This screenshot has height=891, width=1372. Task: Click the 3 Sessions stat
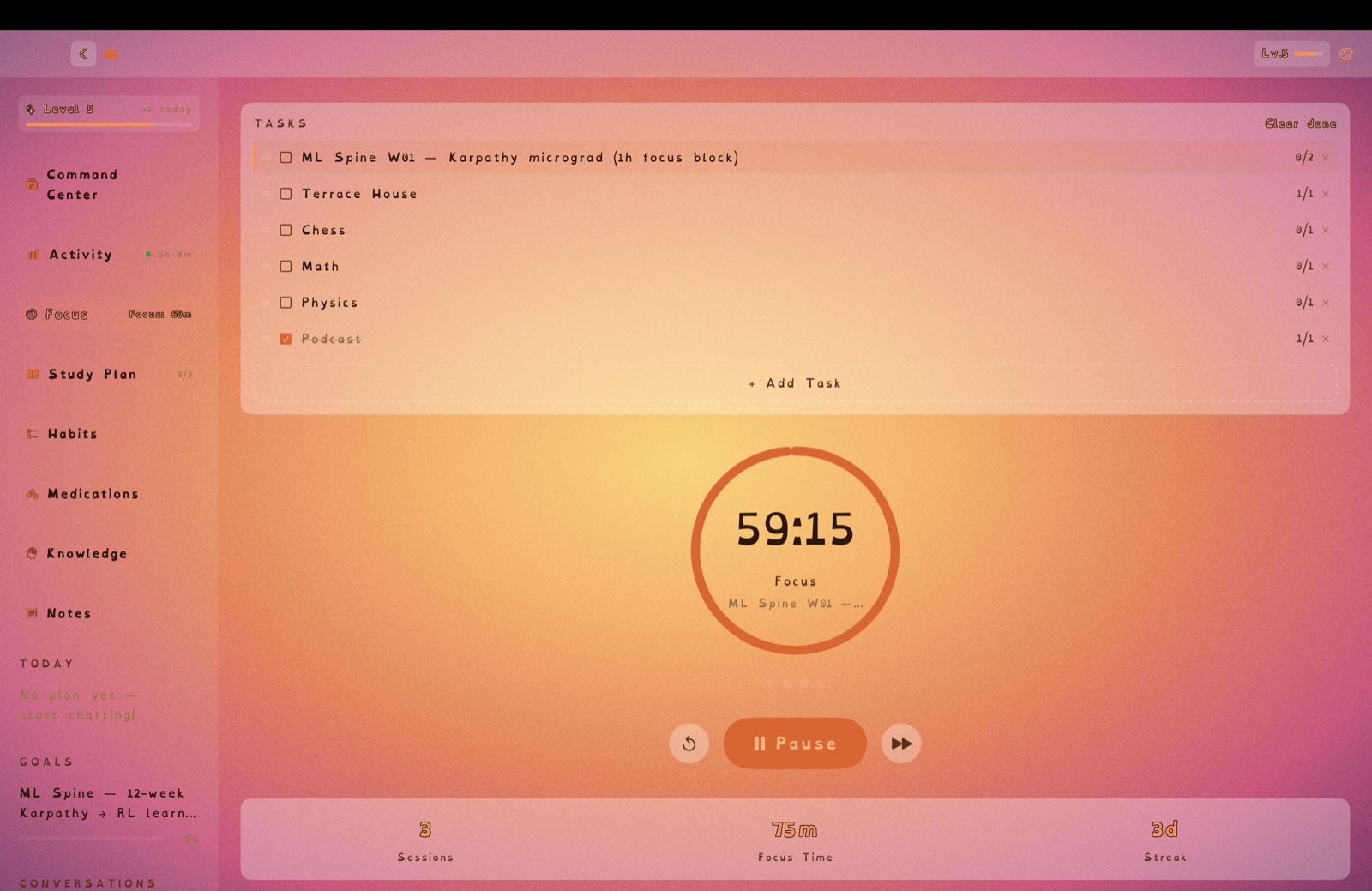pos(425,840)
